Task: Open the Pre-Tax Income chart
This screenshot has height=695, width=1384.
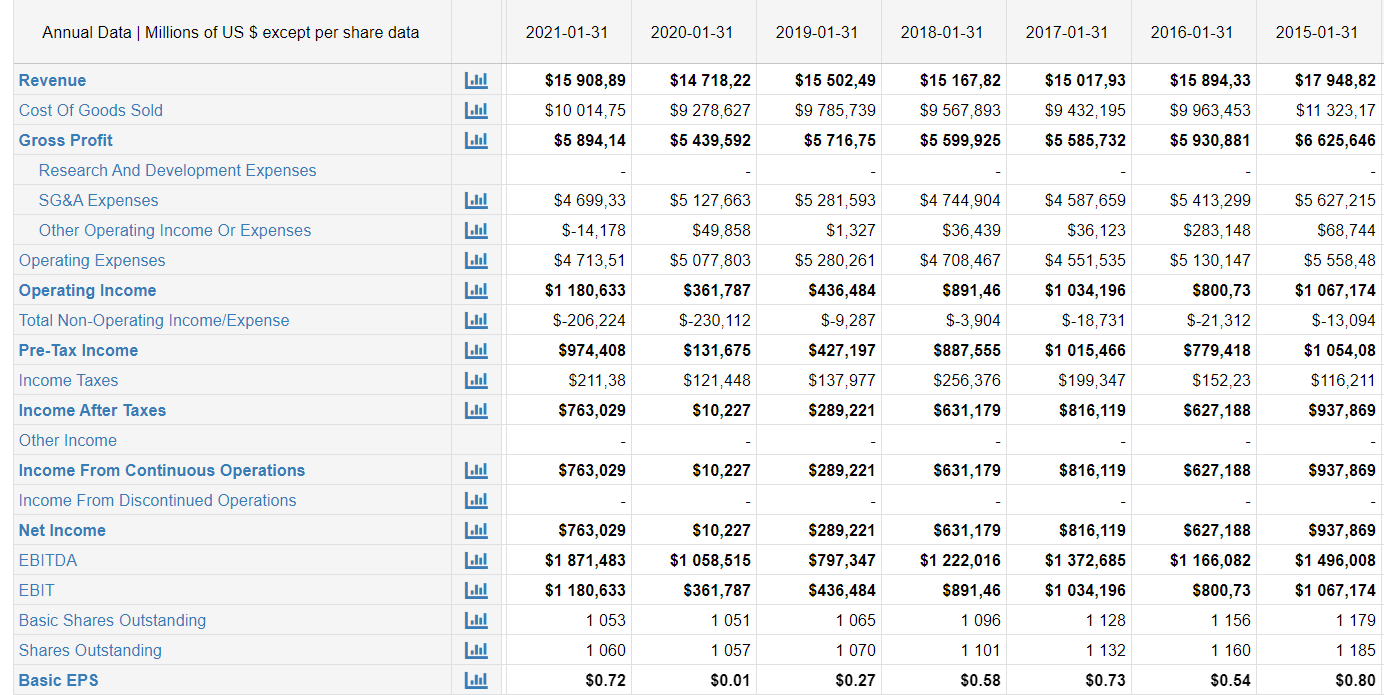Action: [x=477, y=350]
